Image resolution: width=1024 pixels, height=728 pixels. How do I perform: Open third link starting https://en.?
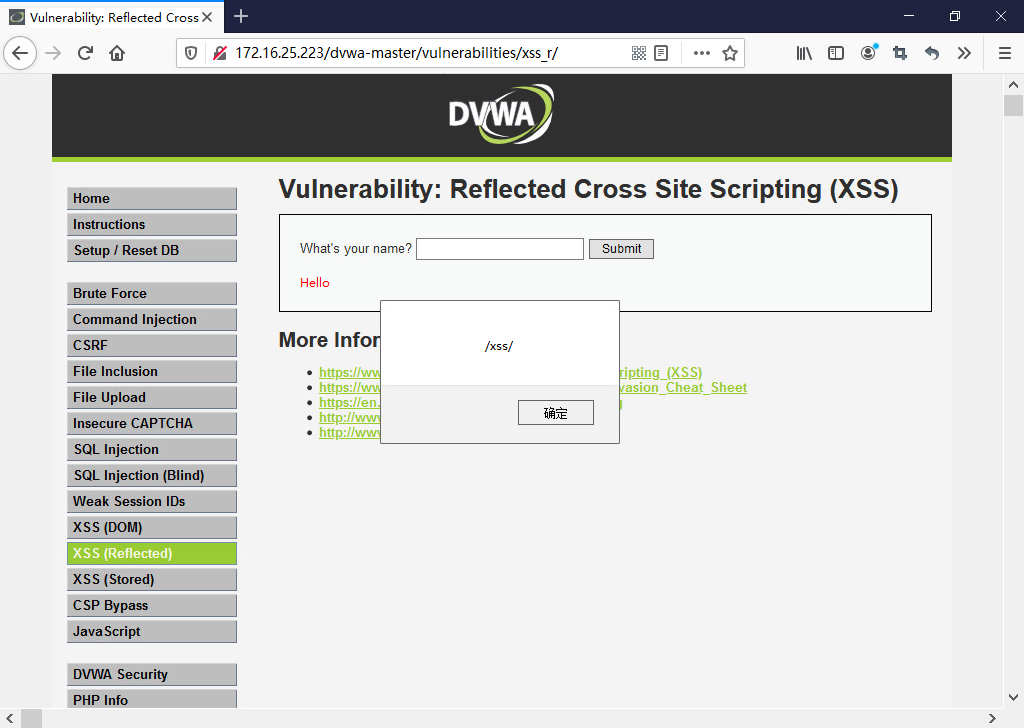(x=349, y=402)
